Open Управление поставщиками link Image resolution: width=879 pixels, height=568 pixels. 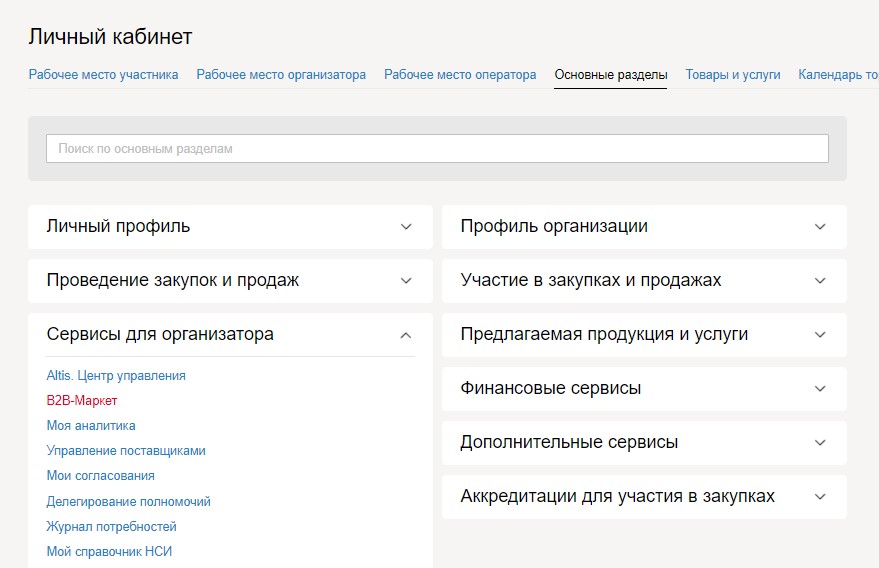pos(126,451)
